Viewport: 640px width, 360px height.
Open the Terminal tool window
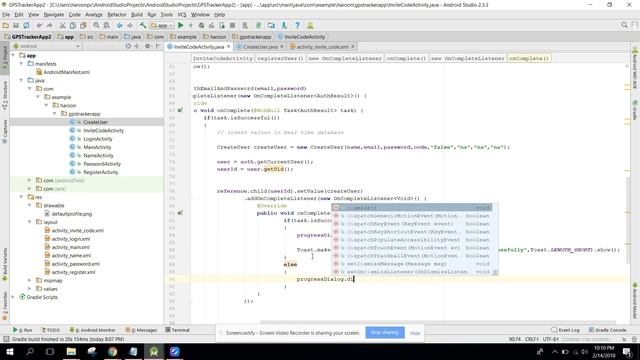pyautogui.click(x=178, y=330)
